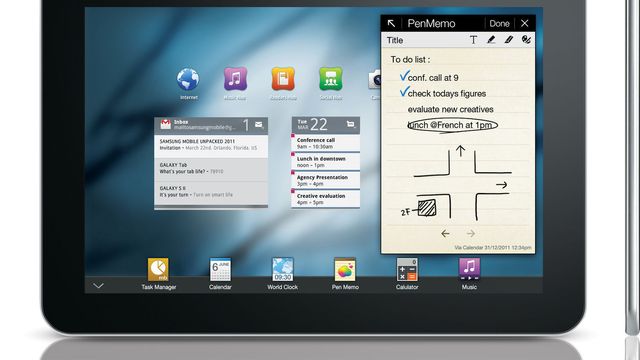Tap Done in PenMemo header
Image resolution: width=640 pixels, height=360 pixels.
[x=499, y=24]
